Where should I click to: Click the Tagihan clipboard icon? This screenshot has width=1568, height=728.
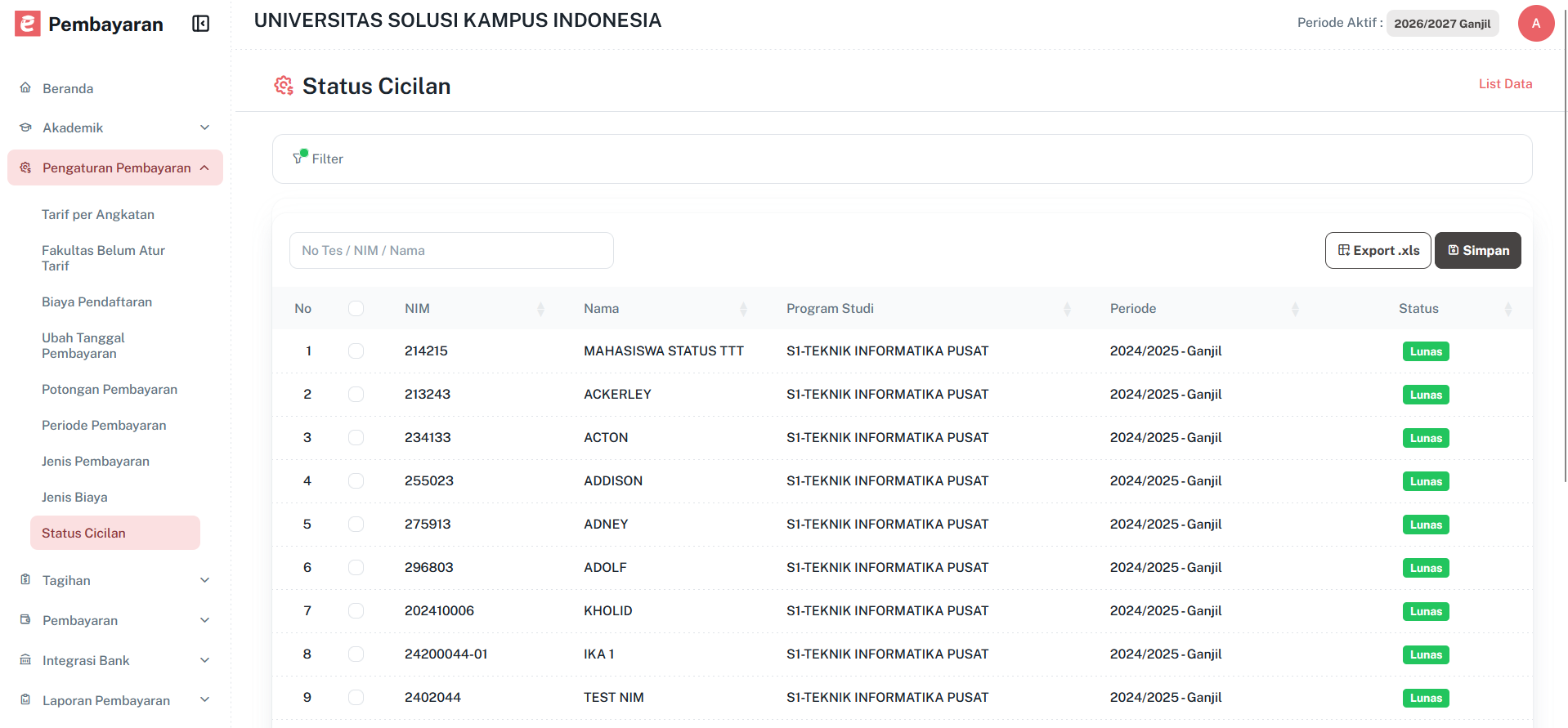click(25, 580)
